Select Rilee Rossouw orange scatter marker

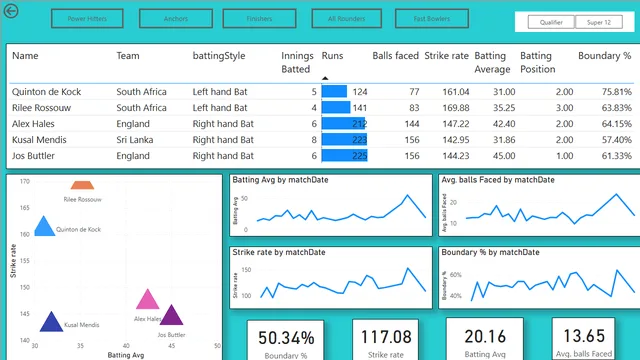[x=82, y=185]
